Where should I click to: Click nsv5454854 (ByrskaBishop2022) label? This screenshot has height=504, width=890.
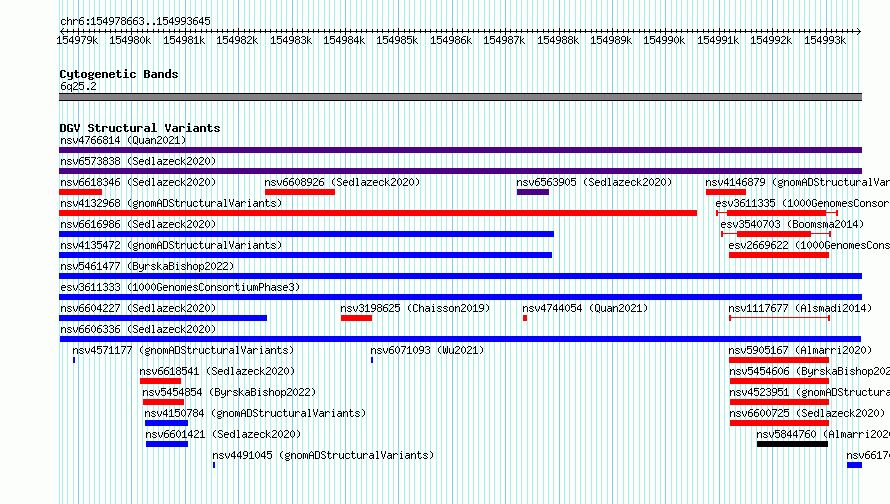(229, 392)
